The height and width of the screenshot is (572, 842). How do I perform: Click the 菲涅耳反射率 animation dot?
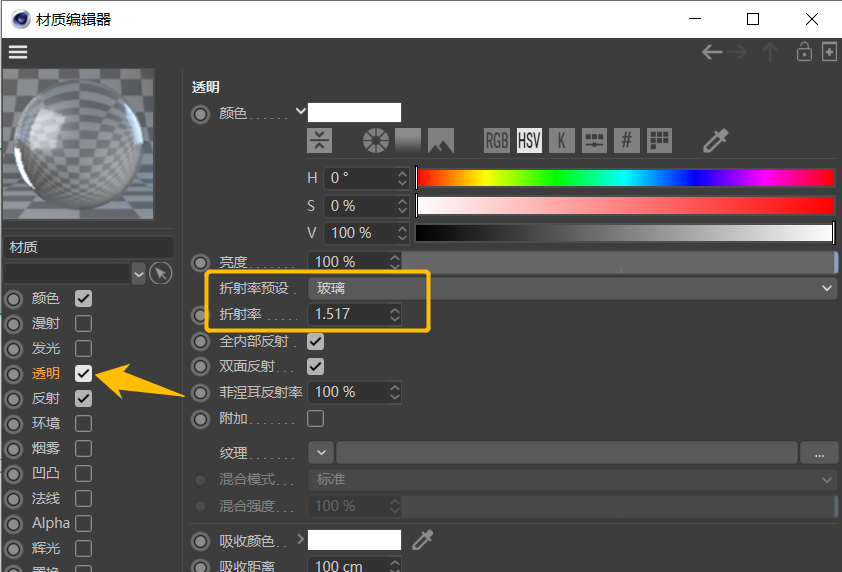pos(200,393)
